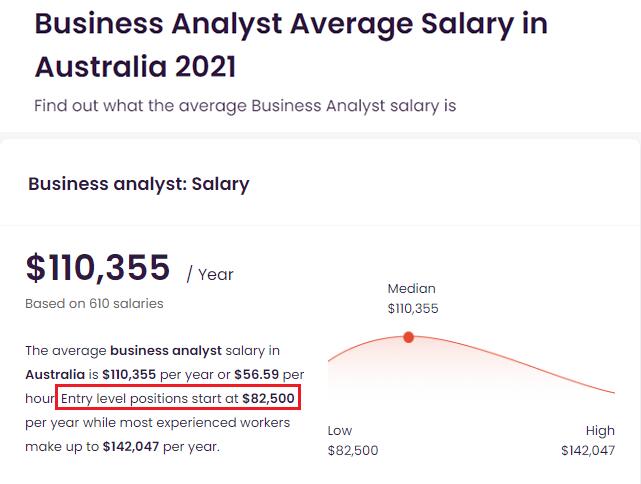
Task: Click the right end of the salary curve
Action: click(x=612, y=392)
